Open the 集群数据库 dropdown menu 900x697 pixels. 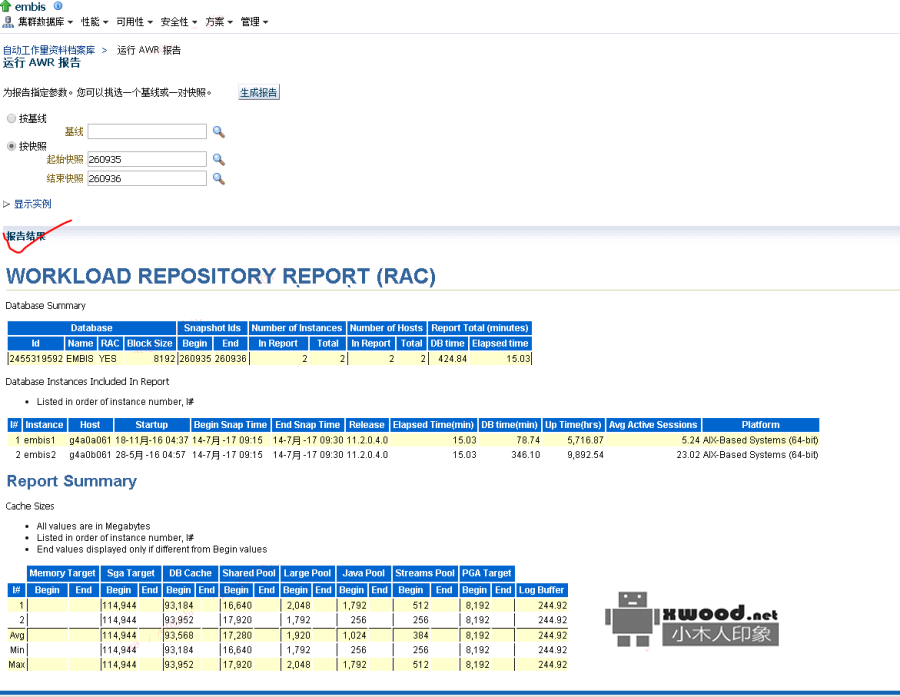point(45,22)
